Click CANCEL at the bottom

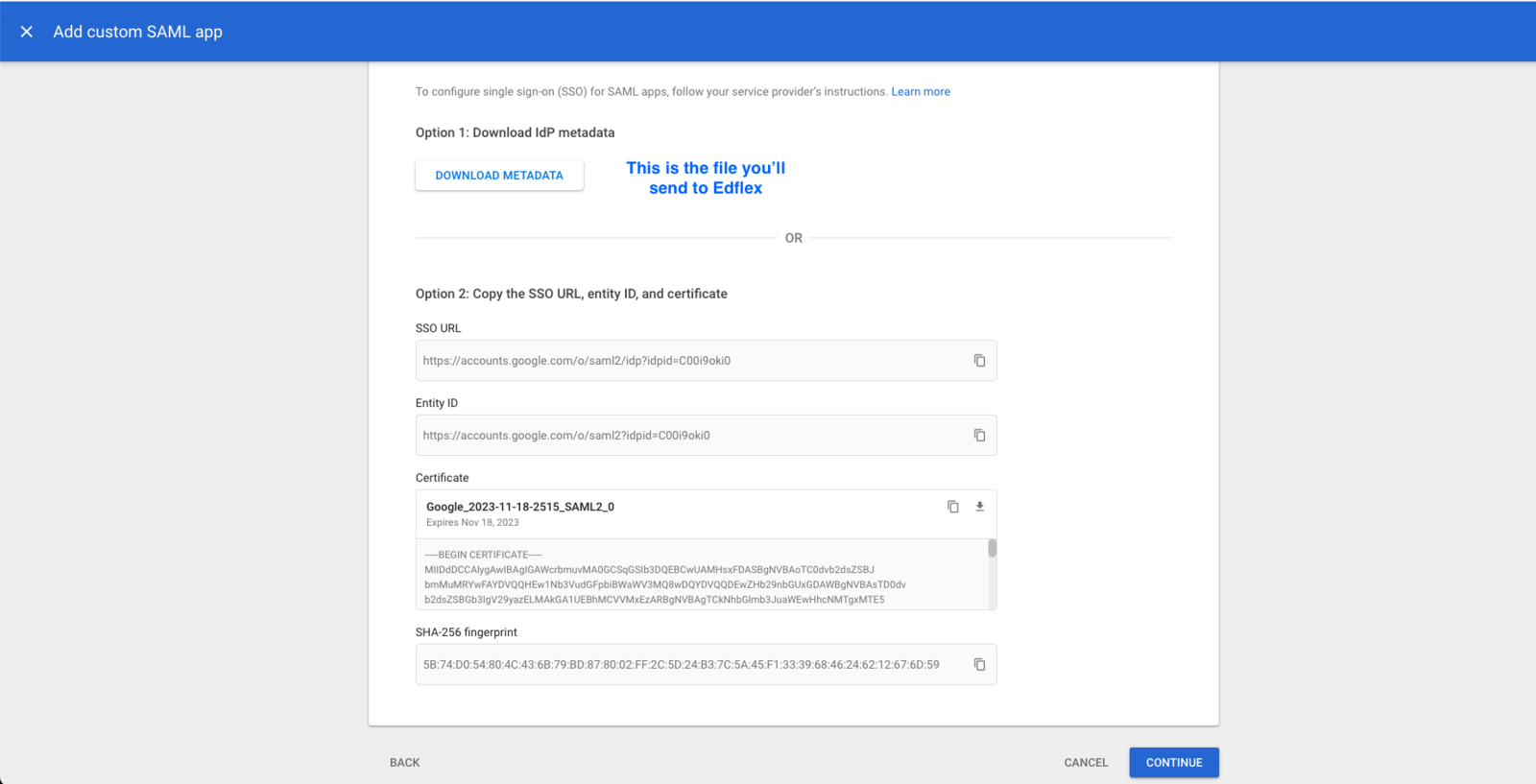(1086, 763)
